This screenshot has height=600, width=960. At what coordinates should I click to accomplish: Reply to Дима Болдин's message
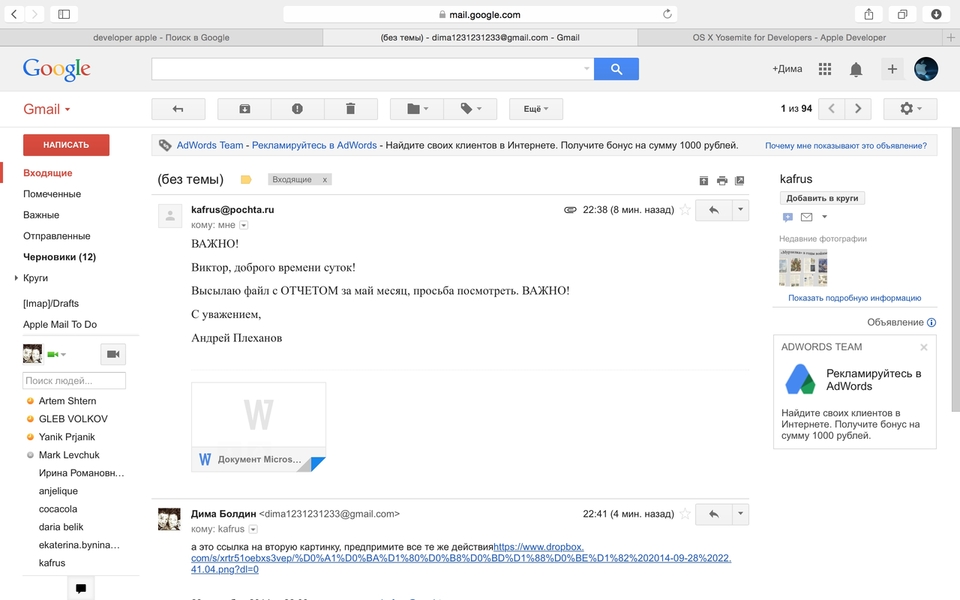[x=714, y=514]
